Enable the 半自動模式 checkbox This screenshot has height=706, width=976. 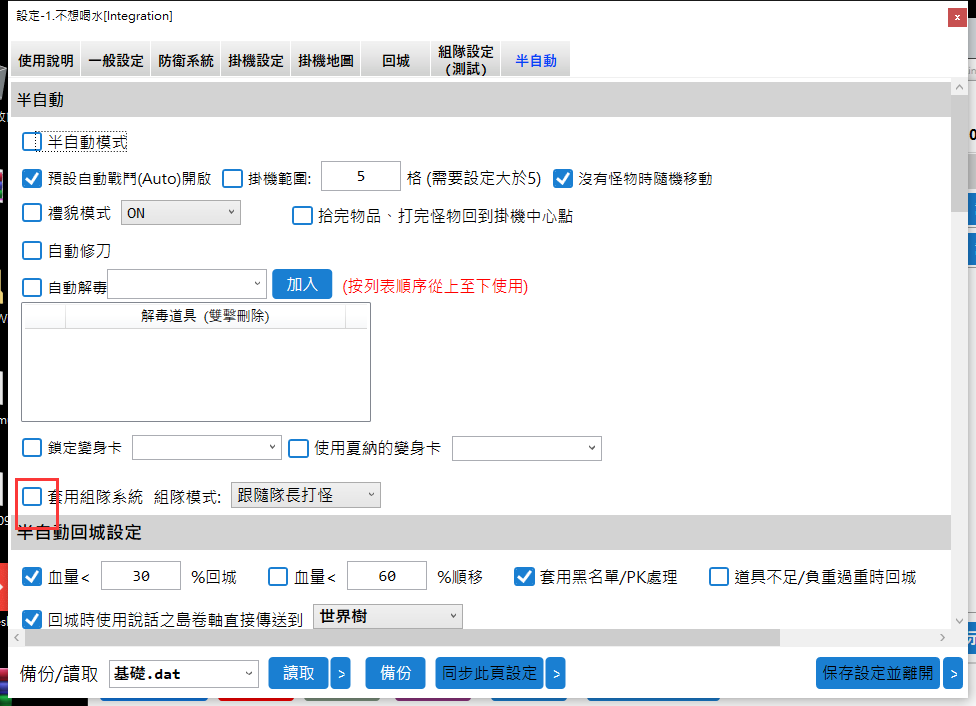[32, 142]
